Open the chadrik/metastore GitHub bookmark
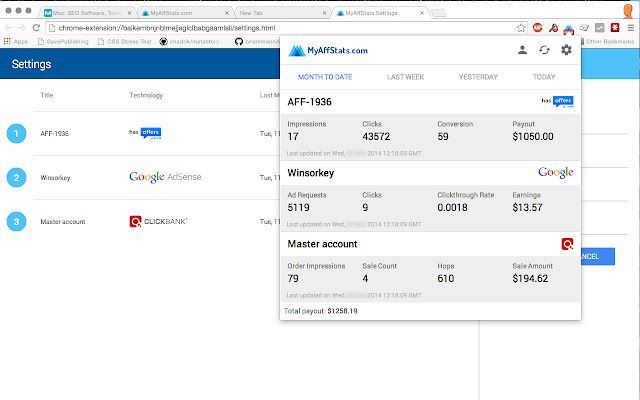The image size is (640, 400). 189,42
